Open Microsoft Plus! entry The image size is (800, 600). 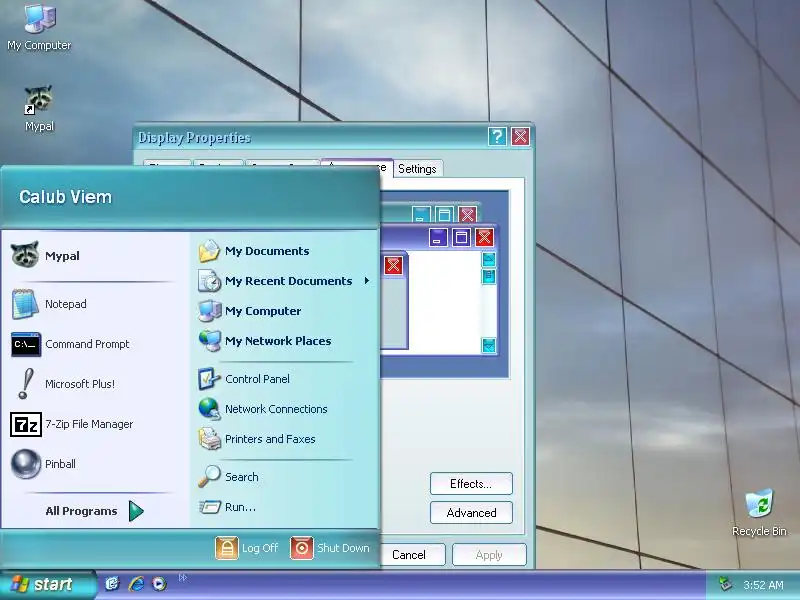click(95, 384)
